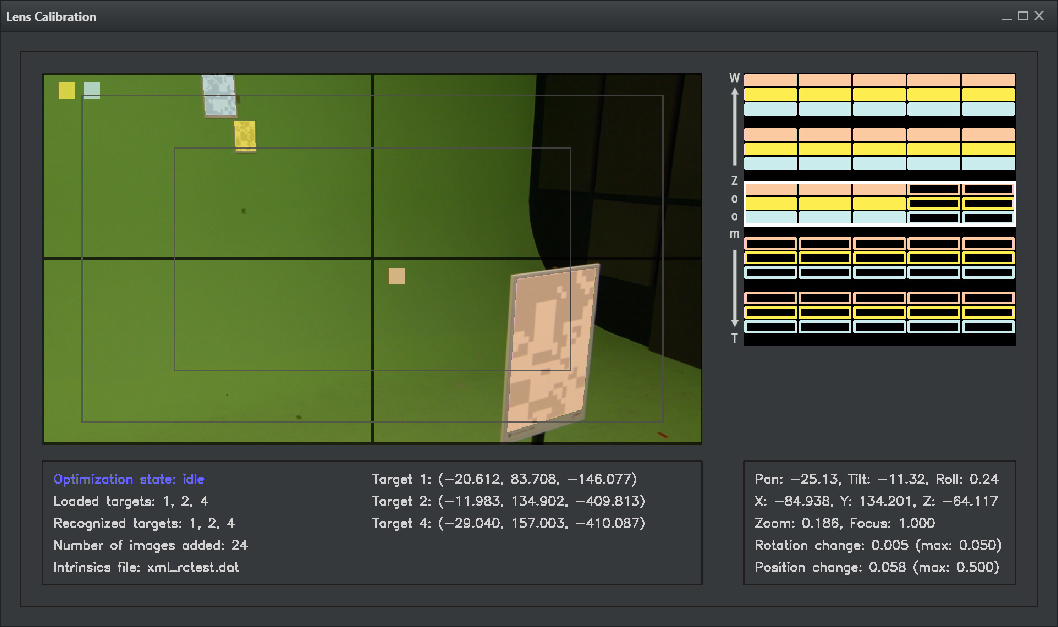The width and height of the screenshot is (1058, 627).
Task: Close the Lens Calibration window
Action: (x=1040, y=16)
